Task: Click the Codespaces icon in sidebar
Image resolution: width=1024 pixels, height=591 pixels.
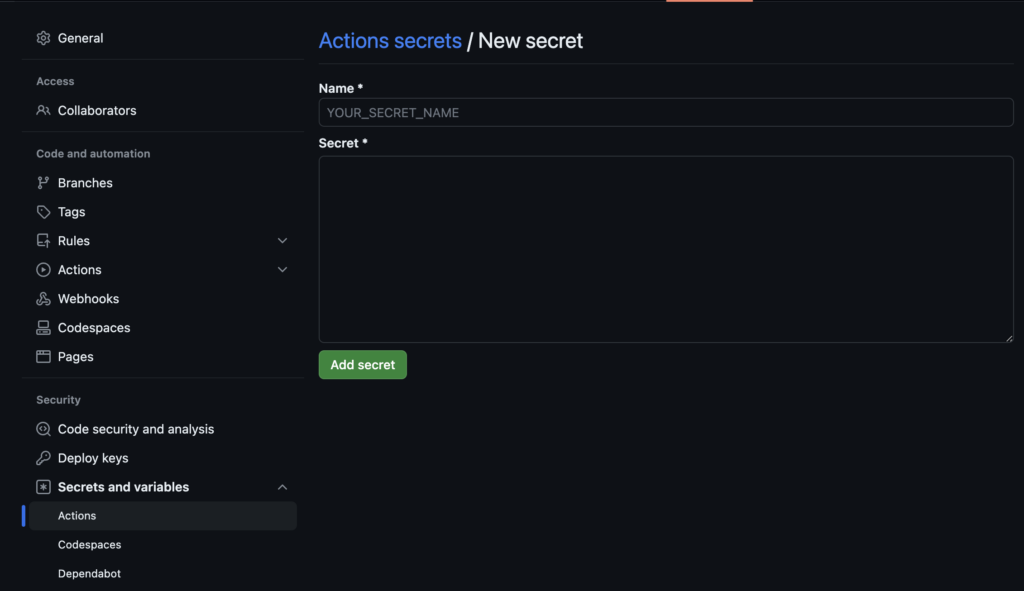Action: [43, 328]
